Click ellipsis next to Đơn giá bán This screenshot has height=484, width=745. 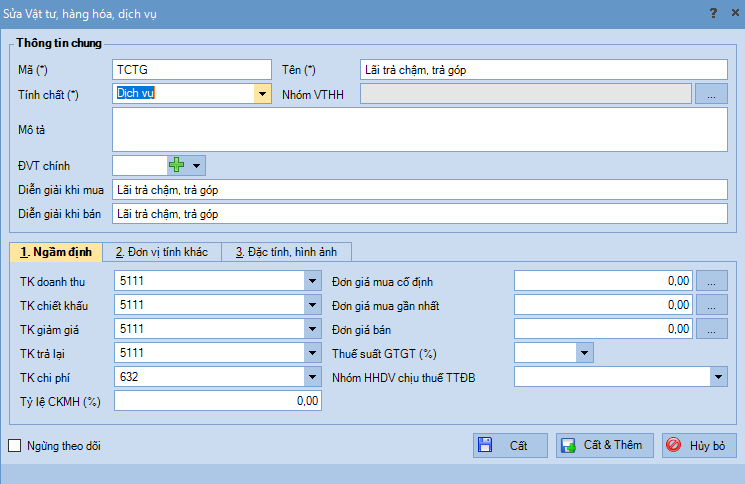coord(711,328)
